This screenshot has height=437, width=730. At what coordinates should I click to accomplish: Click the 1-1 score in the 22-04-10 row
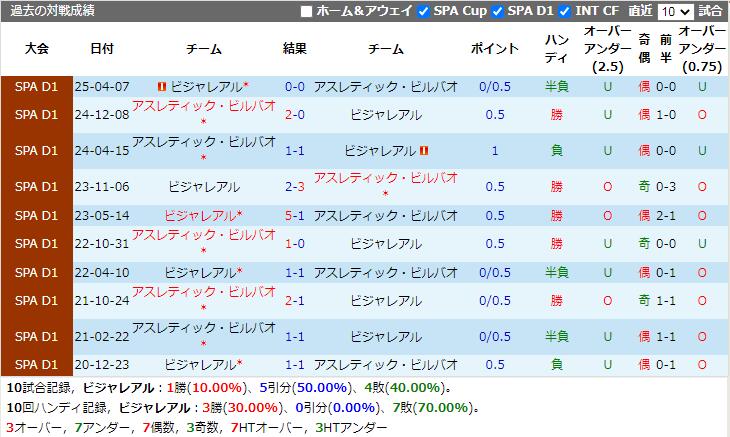click(x=295, y=272)
